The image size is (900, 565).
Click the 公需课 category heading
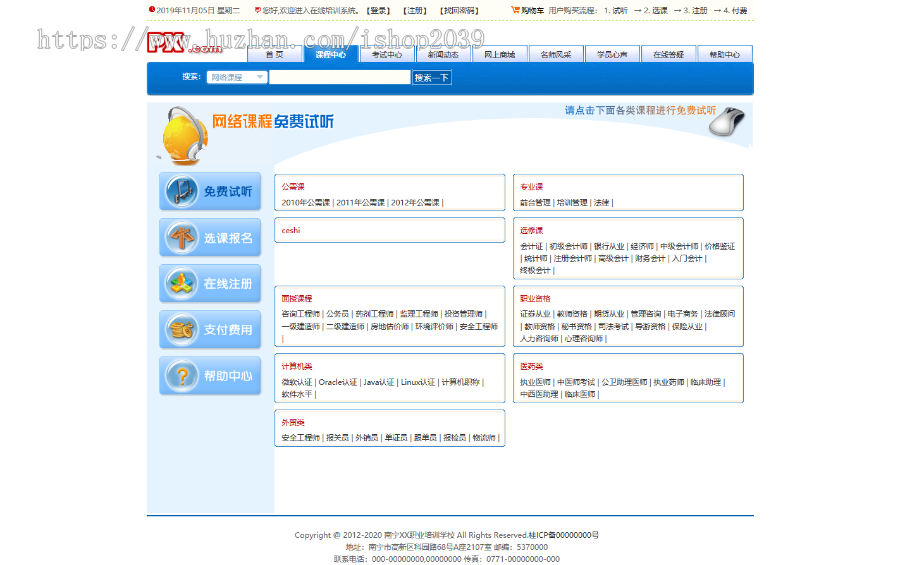coord(293,187)
